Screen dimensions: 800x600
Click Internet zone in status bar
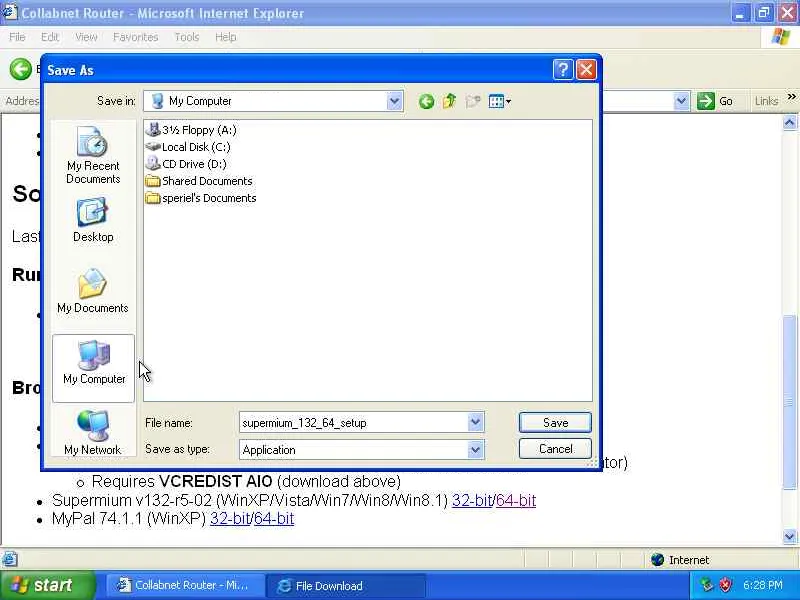681,560
